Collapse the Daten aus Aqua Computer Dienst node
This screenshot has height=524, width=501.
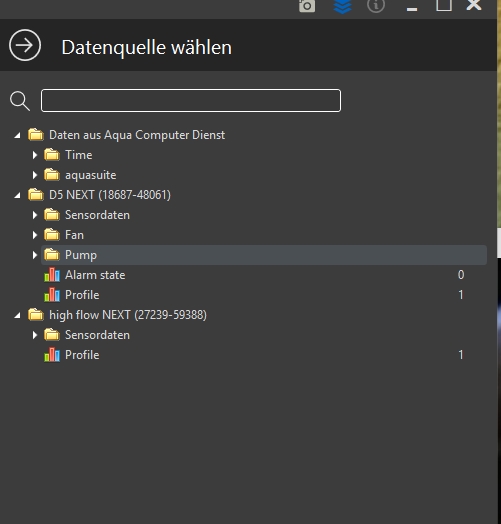(x=17, y=135)
